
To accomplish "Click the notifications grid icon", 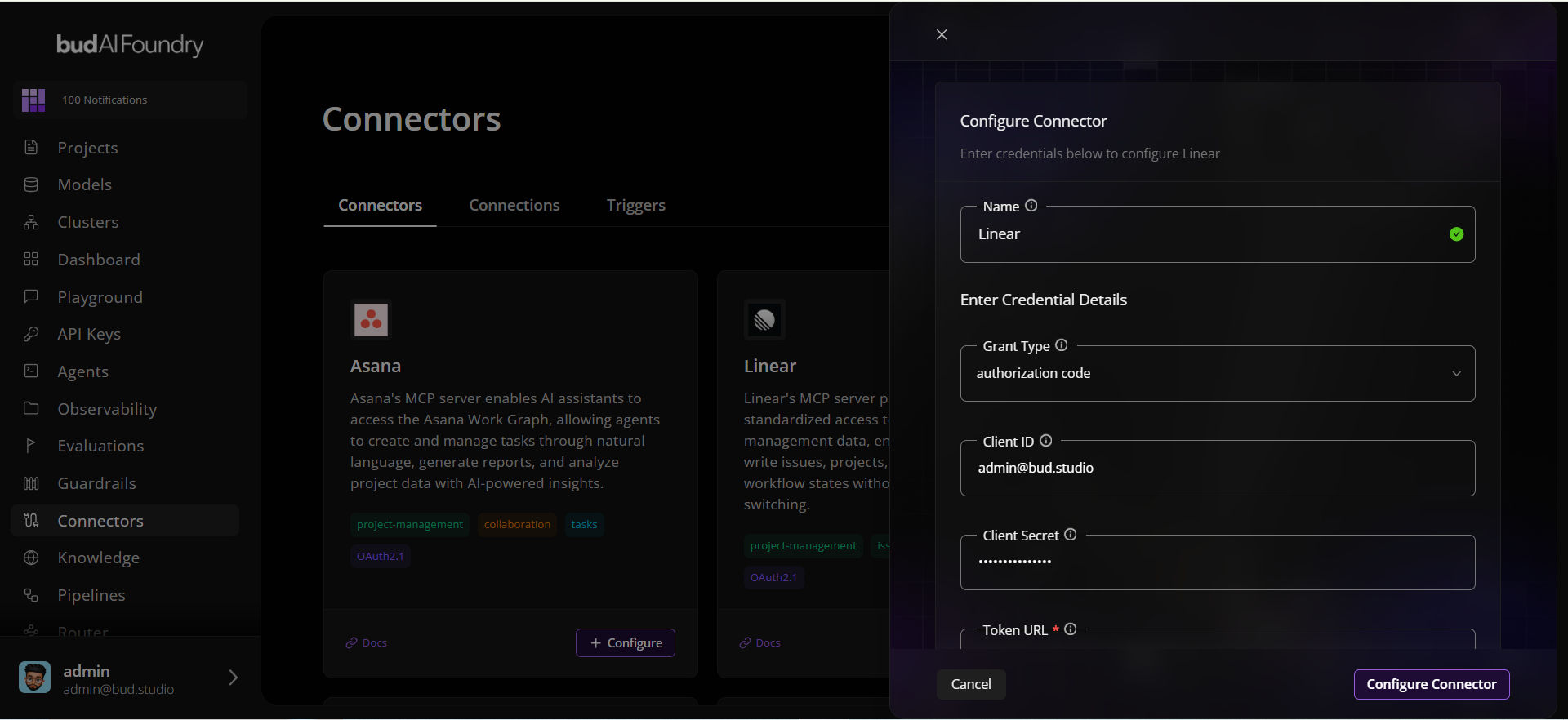I will 33,100.
